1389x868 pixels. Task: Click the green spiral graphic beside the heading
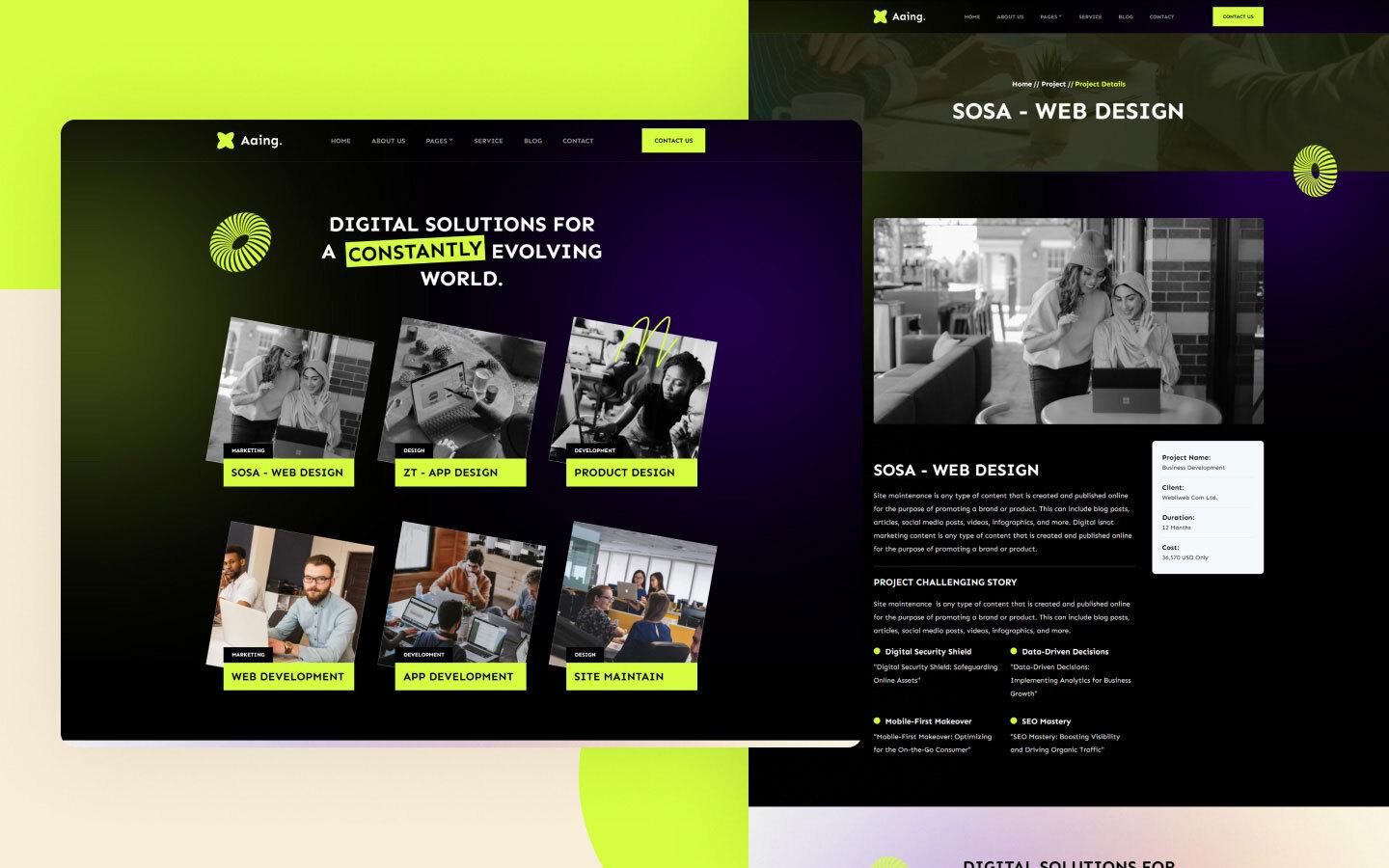pos(240,242)
